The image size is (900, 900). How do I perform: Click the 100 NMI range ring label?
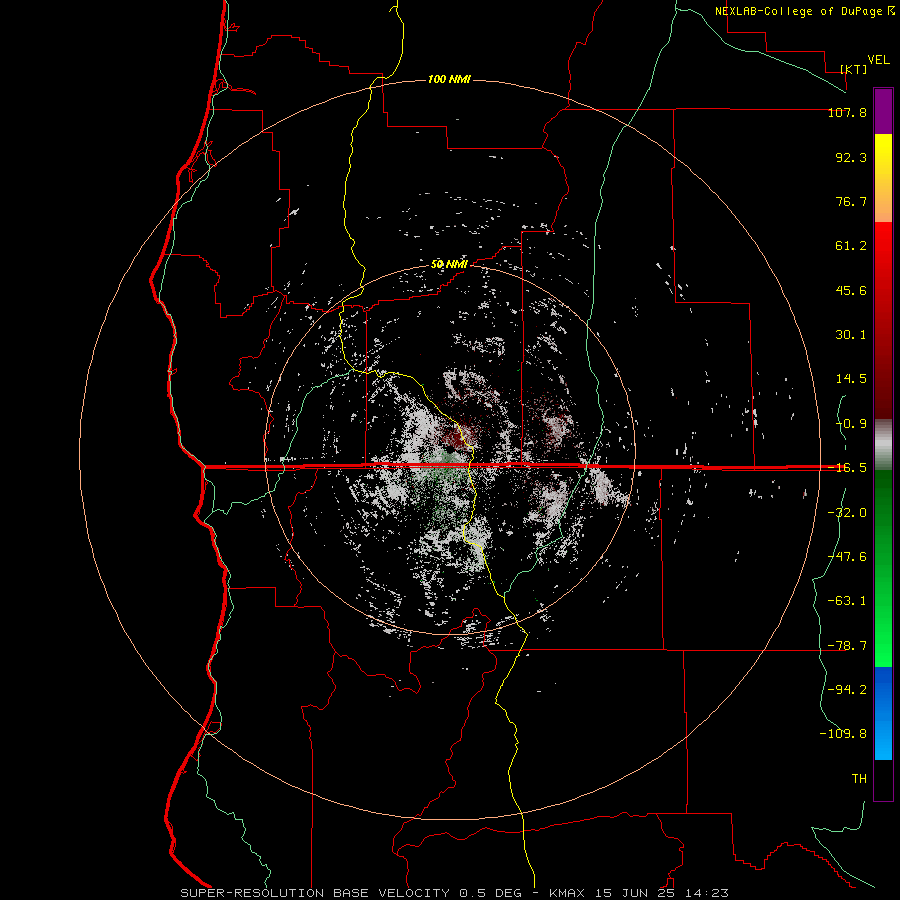(x=449, y=79)
